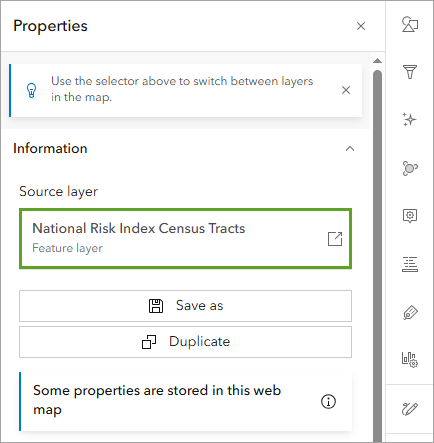Open the Styles tool in sidebar

coord(410,24)
